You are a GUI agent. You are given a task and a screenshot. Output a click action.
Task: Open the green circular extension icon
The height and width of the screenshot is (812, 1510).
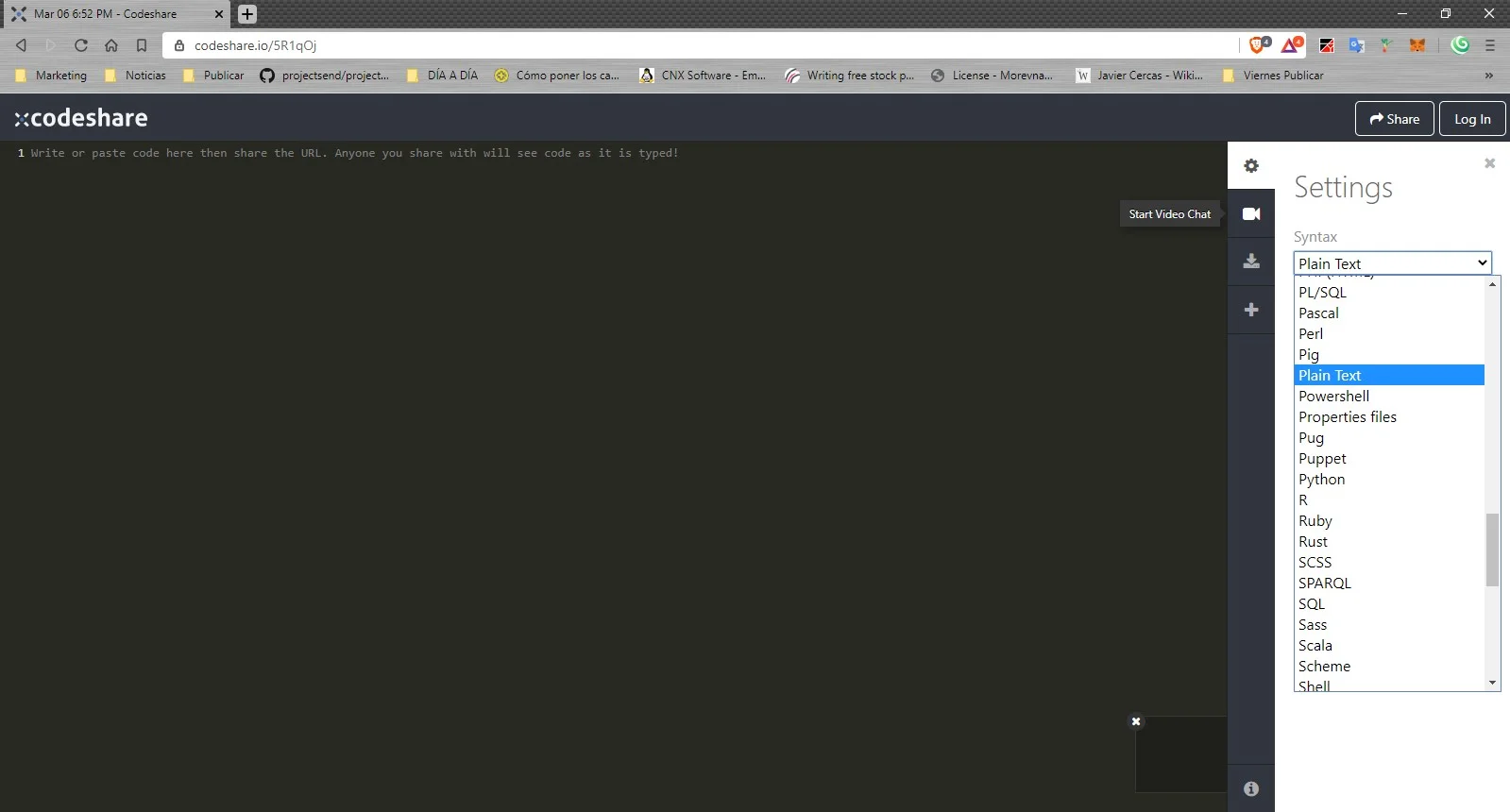coord(1460,44)
